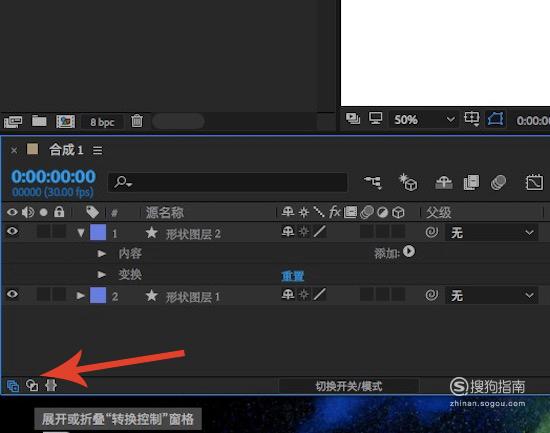Click the solo column header dot
550x433 pixels.
tap(43, 212)
